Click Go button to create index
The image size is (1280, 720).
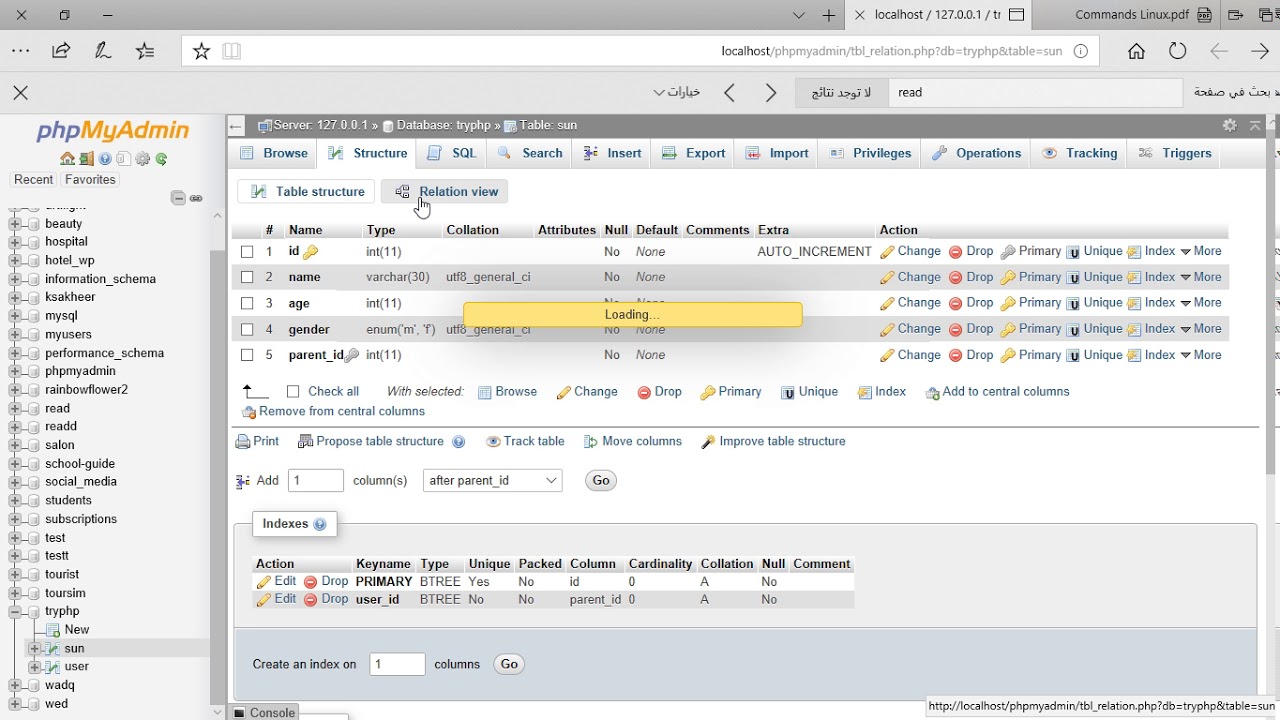click(x=509, y=664)
